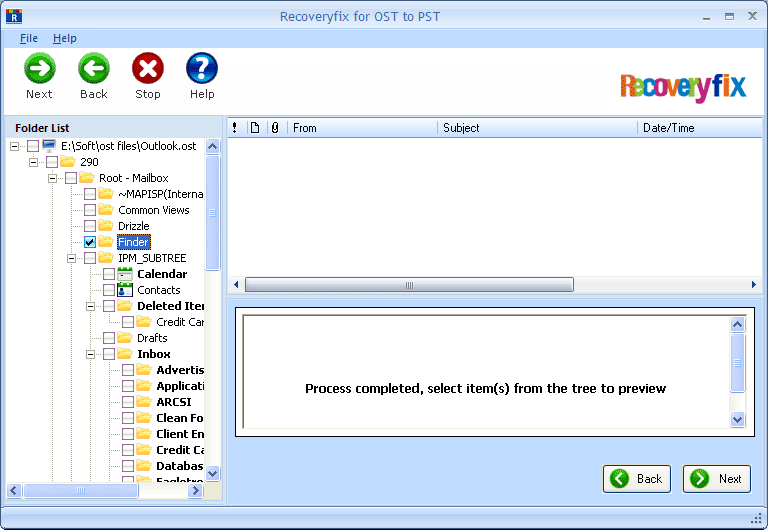Click the folder icon beside ARCSI

tap(144, 402)
